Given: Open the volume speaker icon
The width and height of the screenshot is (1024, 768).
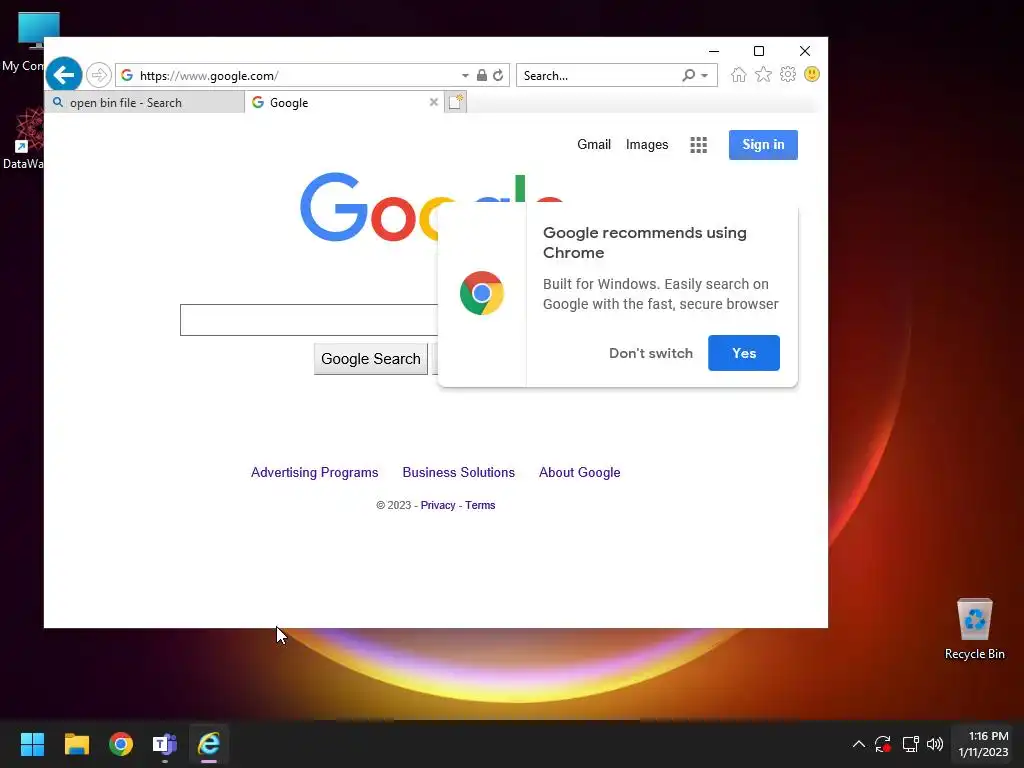Looking at the screenshot, I should (935, 744).
